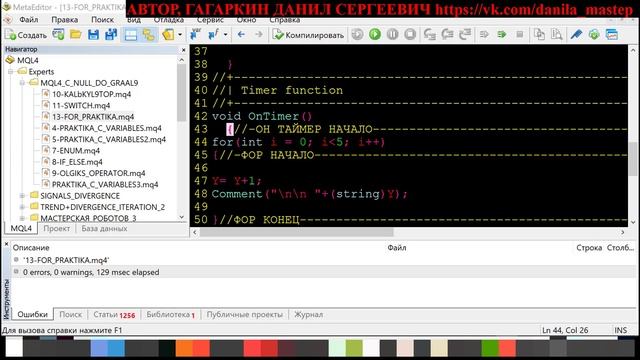Select file 4-PRAKTIKA_C_VARIABLES.mq4

107,128
